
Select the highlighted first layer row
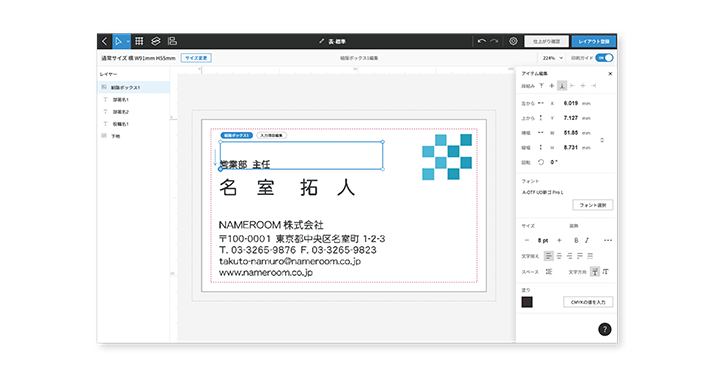pyautogui.click(x=134, y=87)
